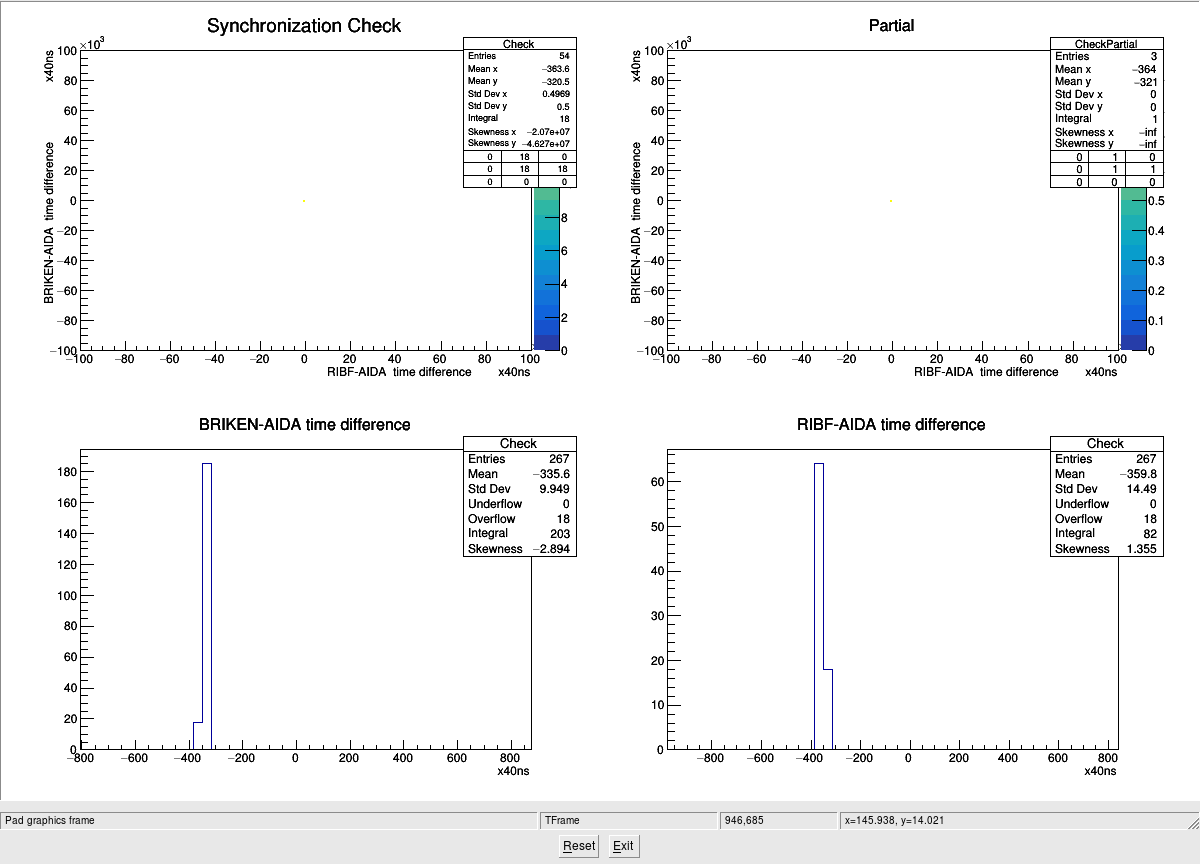Click the BRIKEN-AIDA time difference histogram title
Viewport: 1200px width, 864px height.
[x=305, y=424]
